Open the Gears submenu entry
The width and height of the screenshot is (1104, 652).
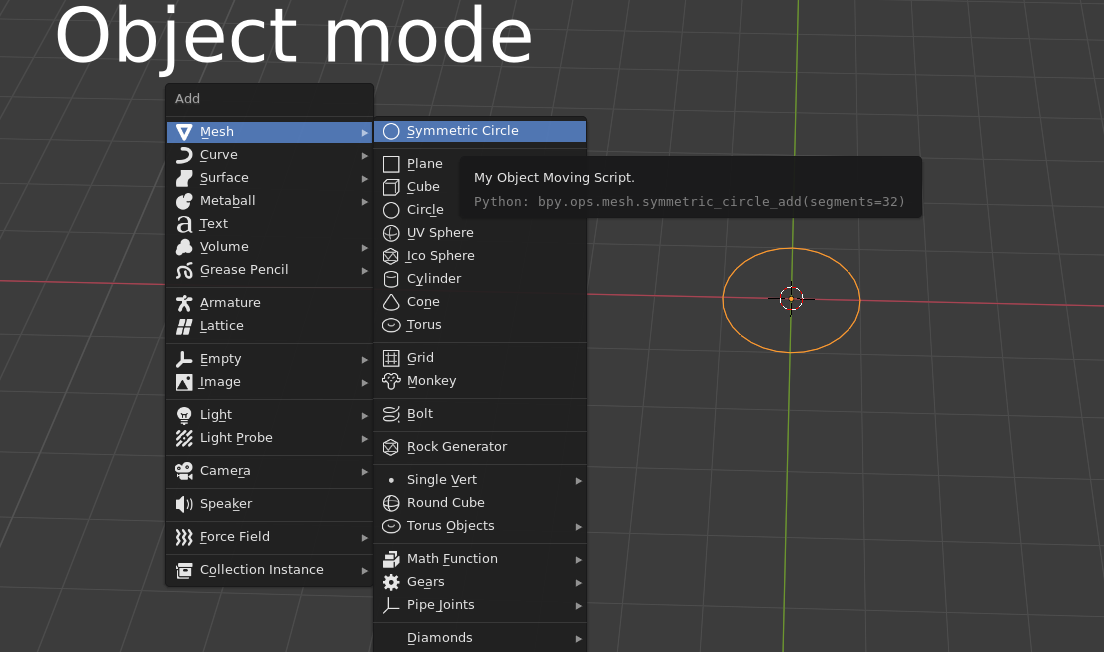tap(480, 582)
